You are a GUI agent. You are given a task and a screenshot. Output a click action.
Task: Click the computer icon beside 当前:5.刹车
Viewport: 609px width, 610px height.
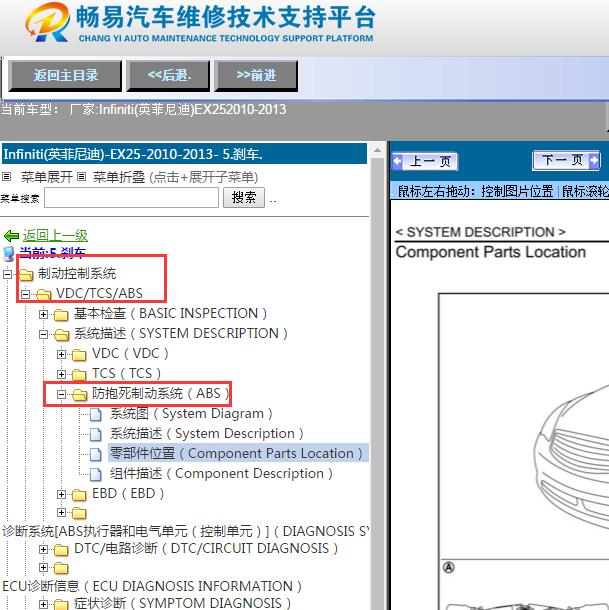[9, 254]
